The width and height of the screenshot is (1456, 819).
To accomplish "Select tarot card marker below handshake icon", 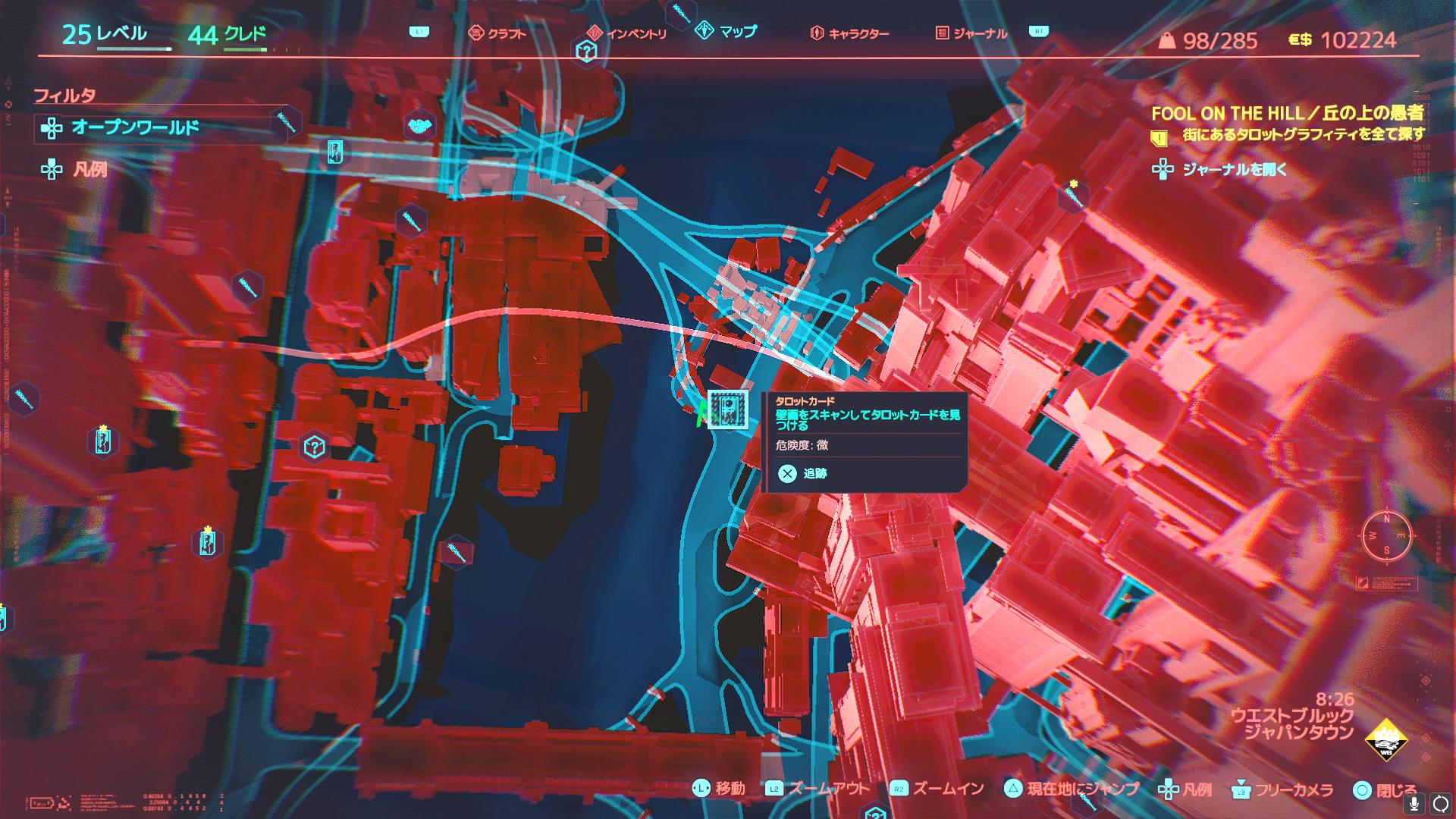I will pyautogui.click(x=335, y=152).
